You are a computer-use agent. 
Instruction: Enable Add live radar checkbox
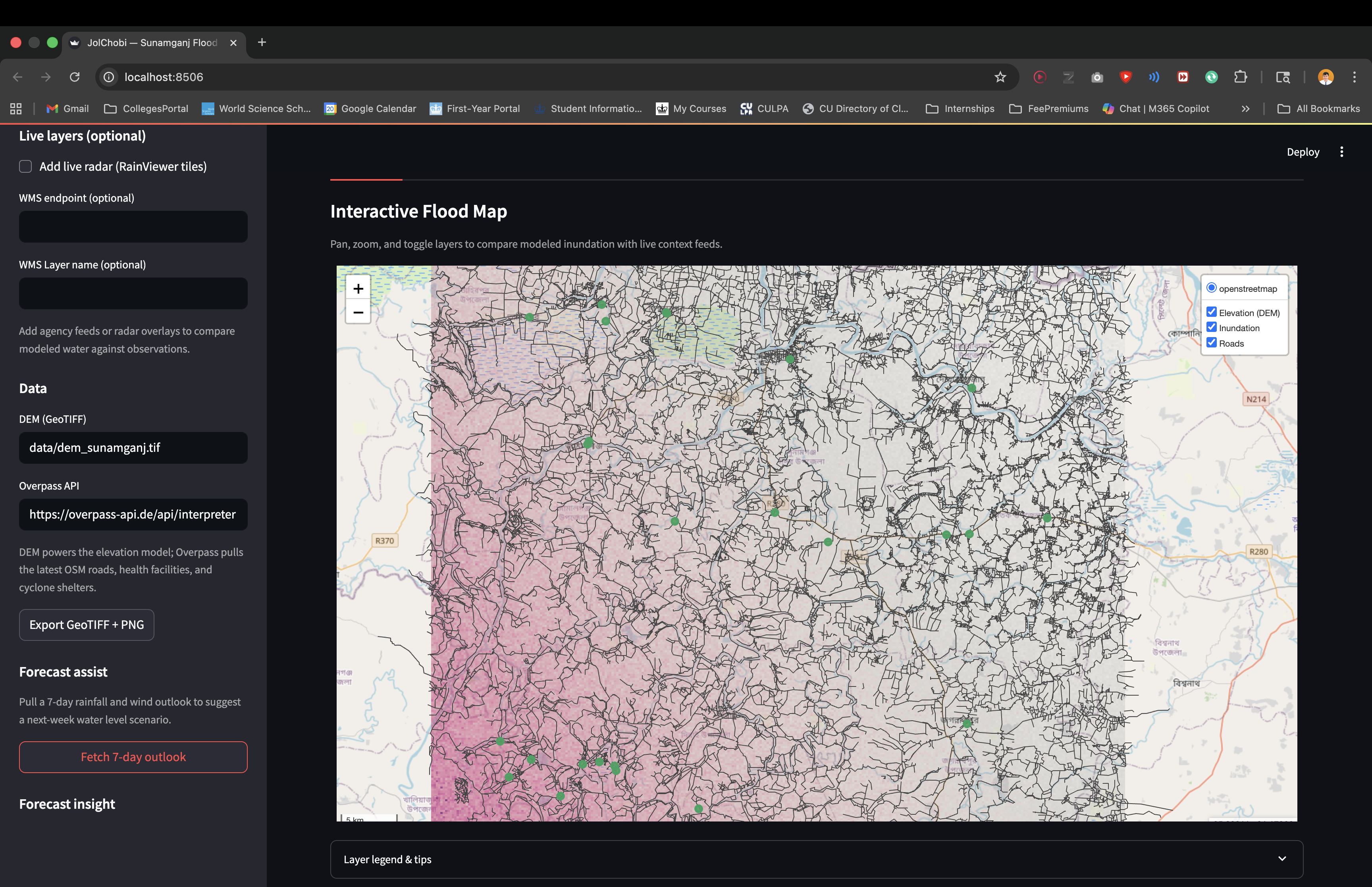coord(25,166)
